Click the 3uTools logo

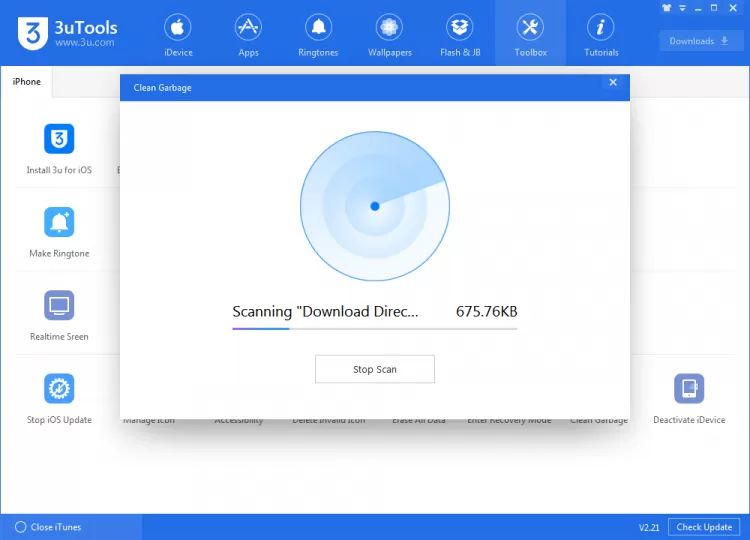67,33
